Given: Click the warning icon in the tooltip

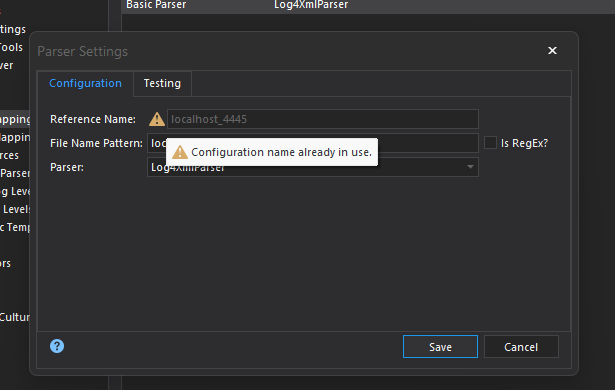Looking at the screenshot, I should click(x=180, y=152).
